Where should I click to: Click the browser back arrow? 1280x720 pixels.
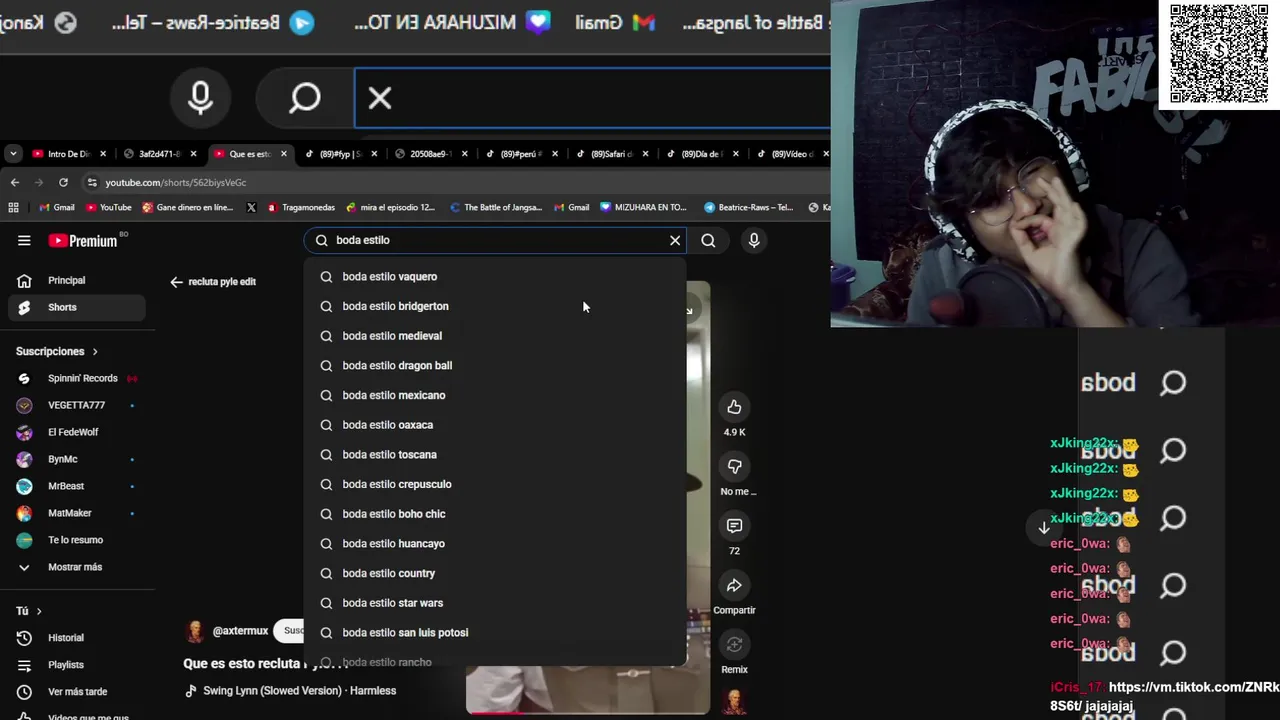[x=14, y=182]
